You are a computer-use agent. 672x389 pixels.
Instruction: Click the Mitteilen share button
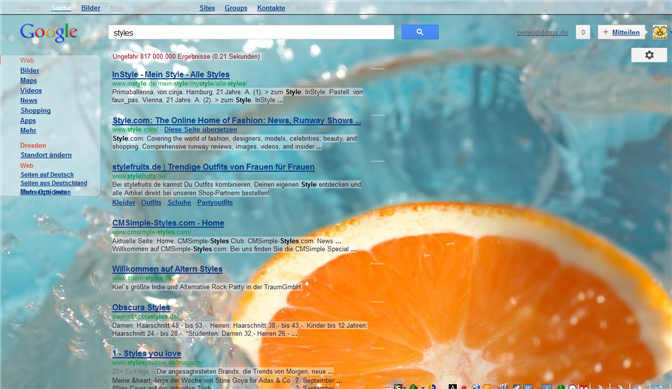(621, 32)
